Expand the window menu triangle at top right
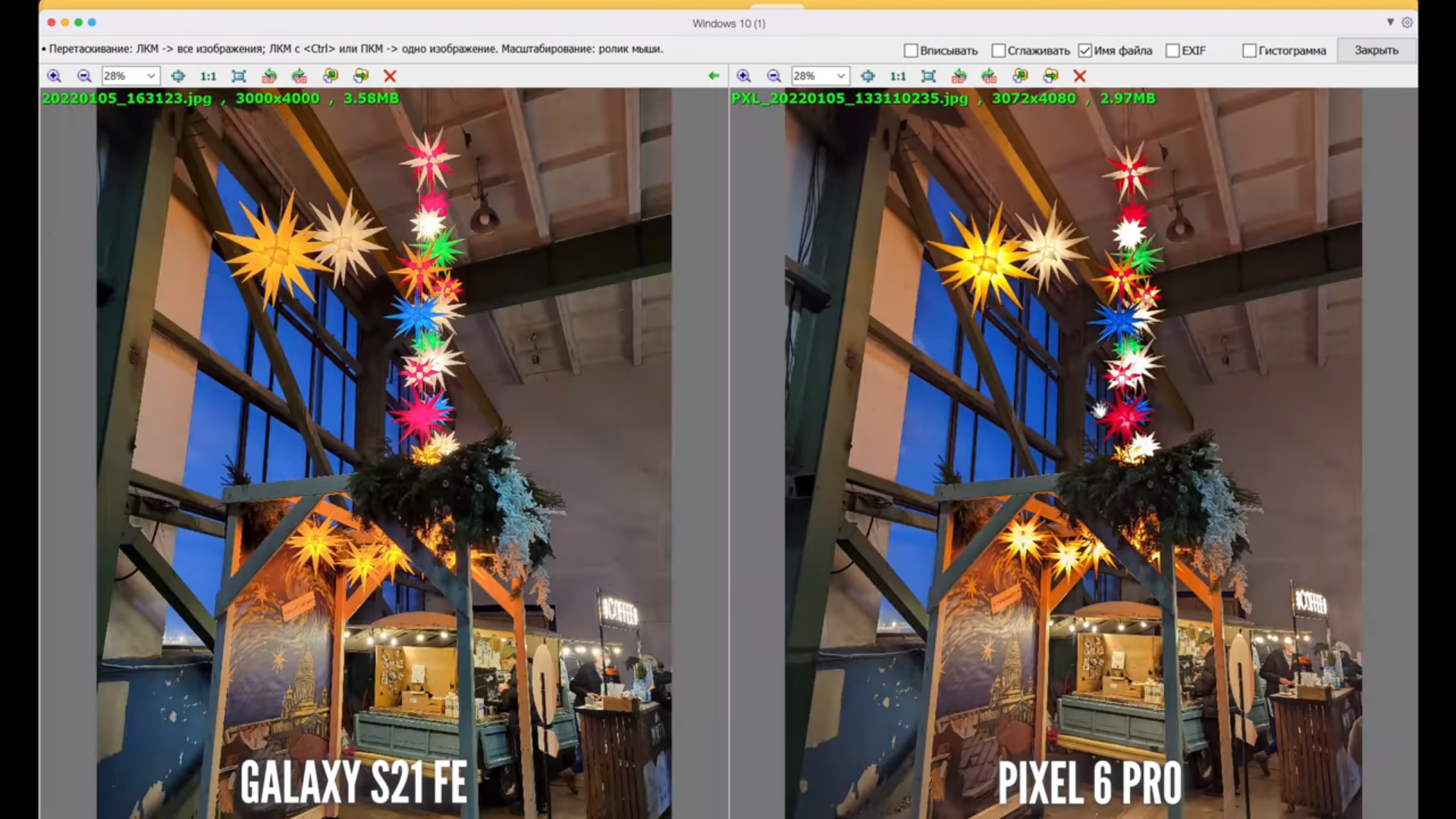The image size is (1456, 819). coord(1390,23)
